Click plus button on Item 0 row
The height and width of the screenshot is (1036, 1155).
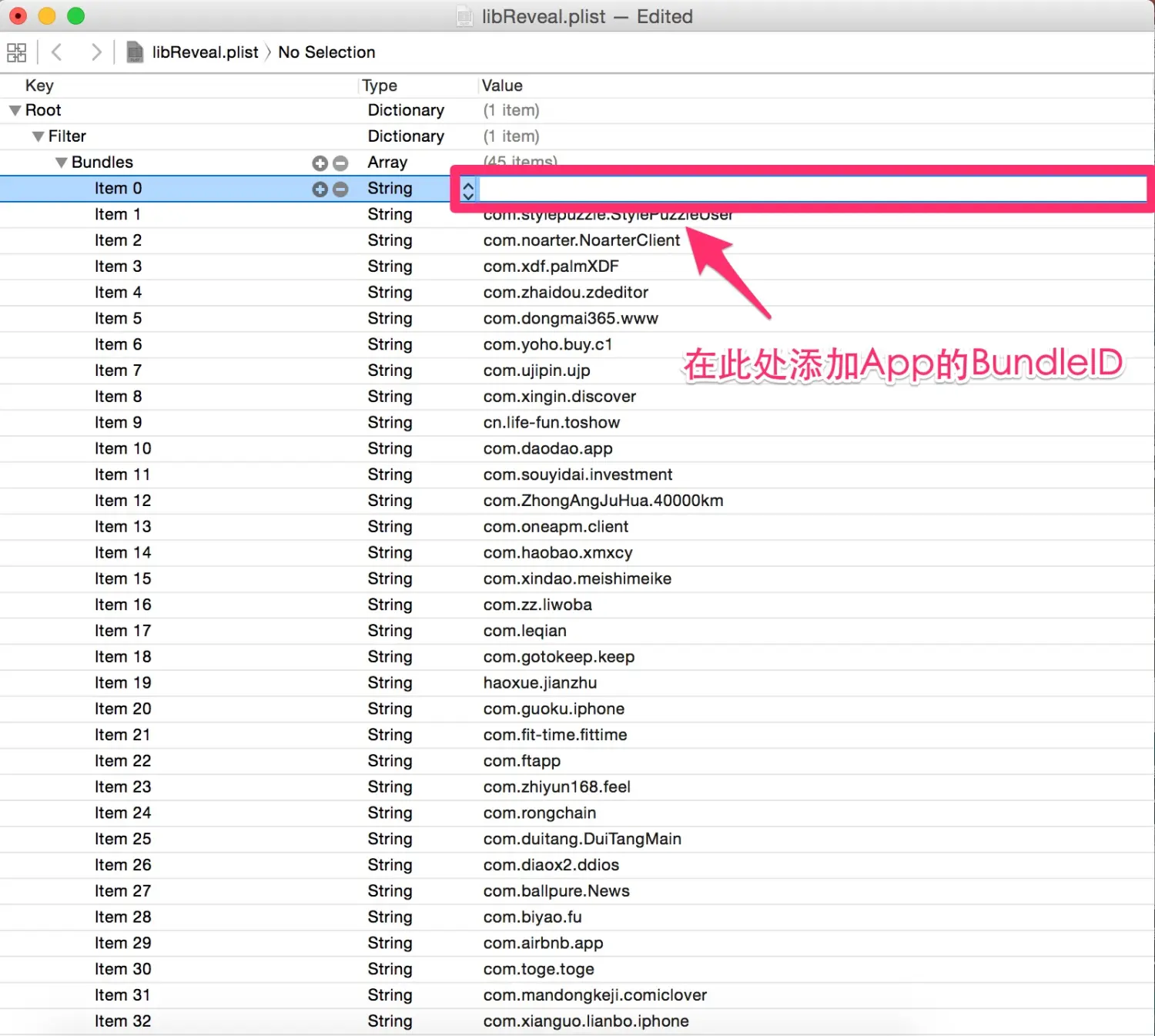pos(320,189)
